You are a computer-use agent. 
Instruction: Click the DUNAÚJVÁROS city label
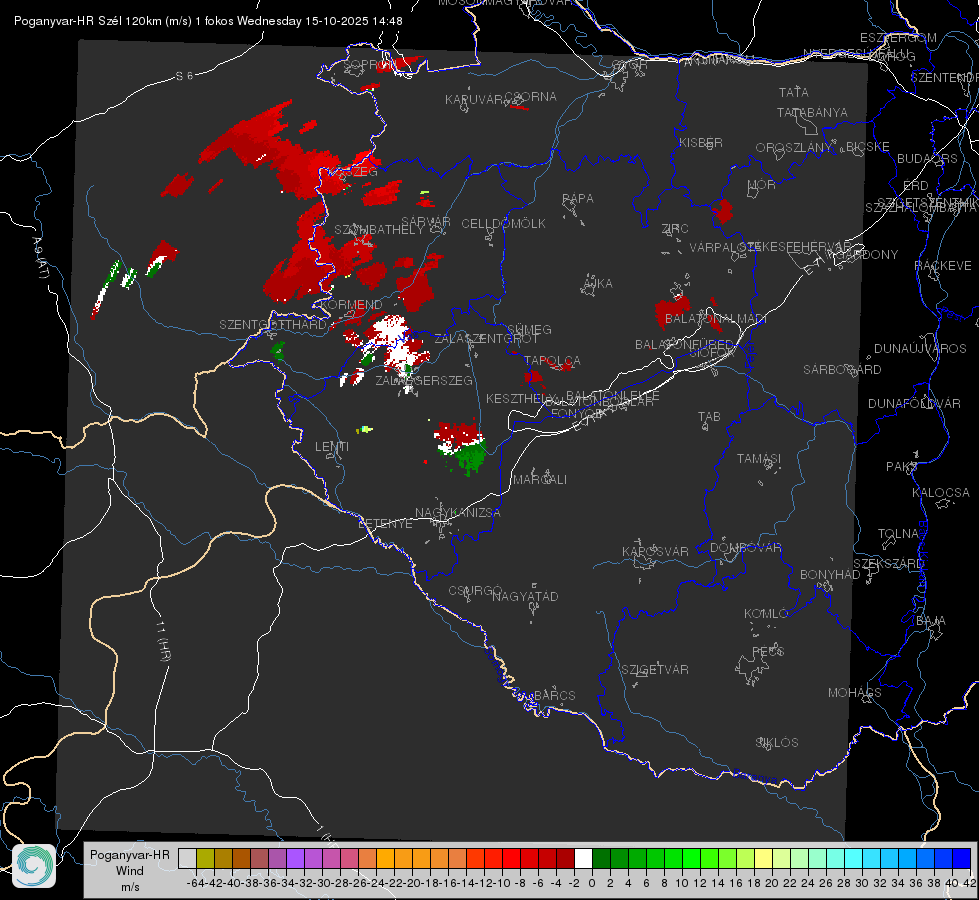pos(920,349)
